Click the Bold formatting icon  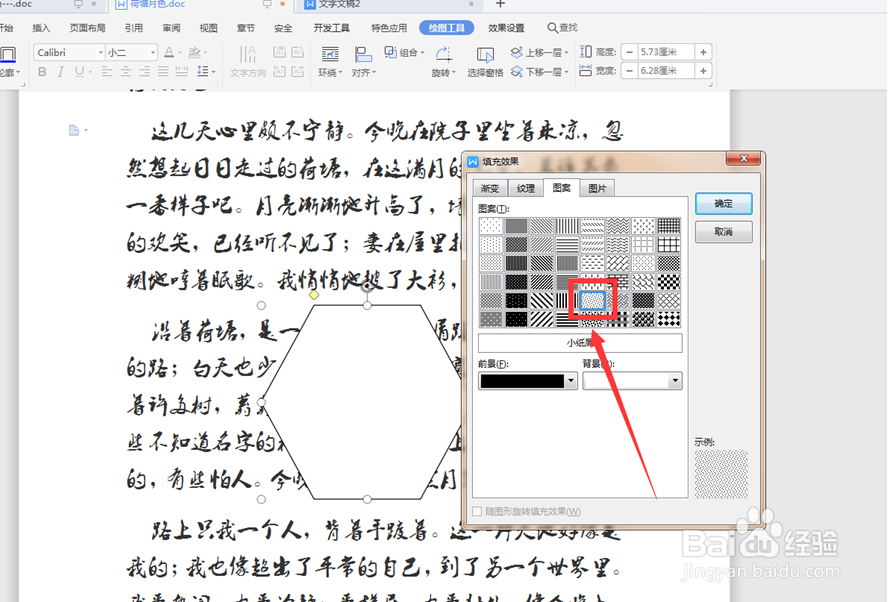(42, 72)
